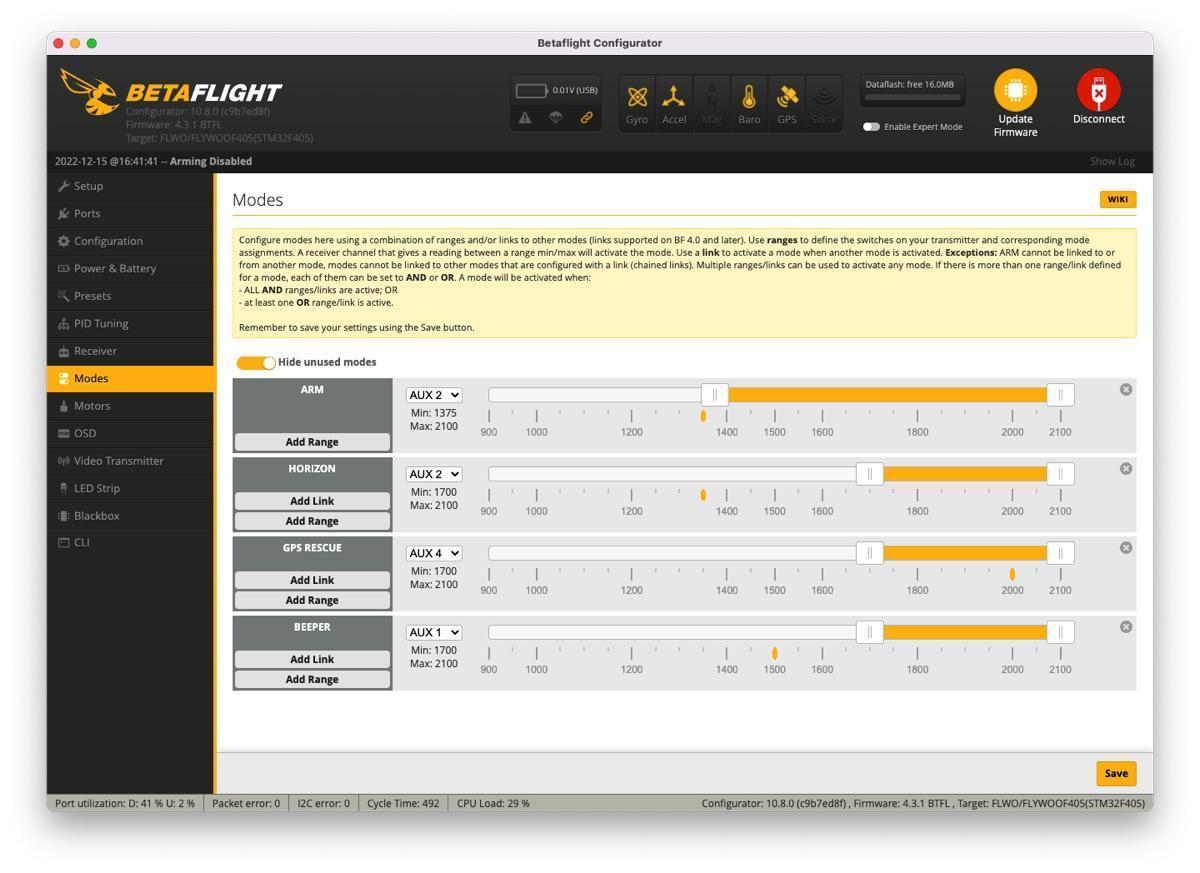Remove the ARM mode range
The width and height of the screenshot is (1200, 873).
[x=1126, y=389]
